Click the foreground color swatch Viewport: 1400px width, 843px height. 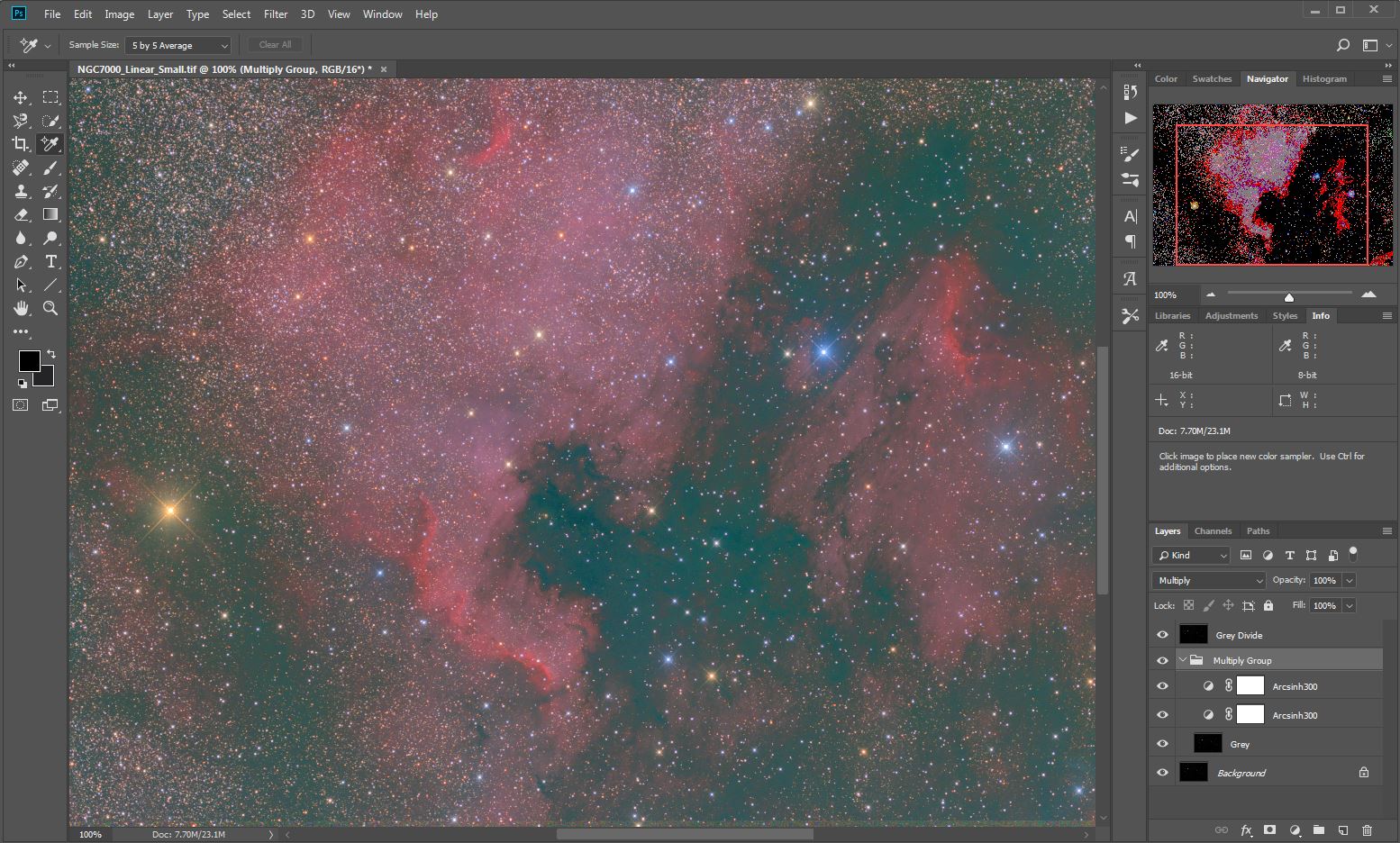point(29,361)
